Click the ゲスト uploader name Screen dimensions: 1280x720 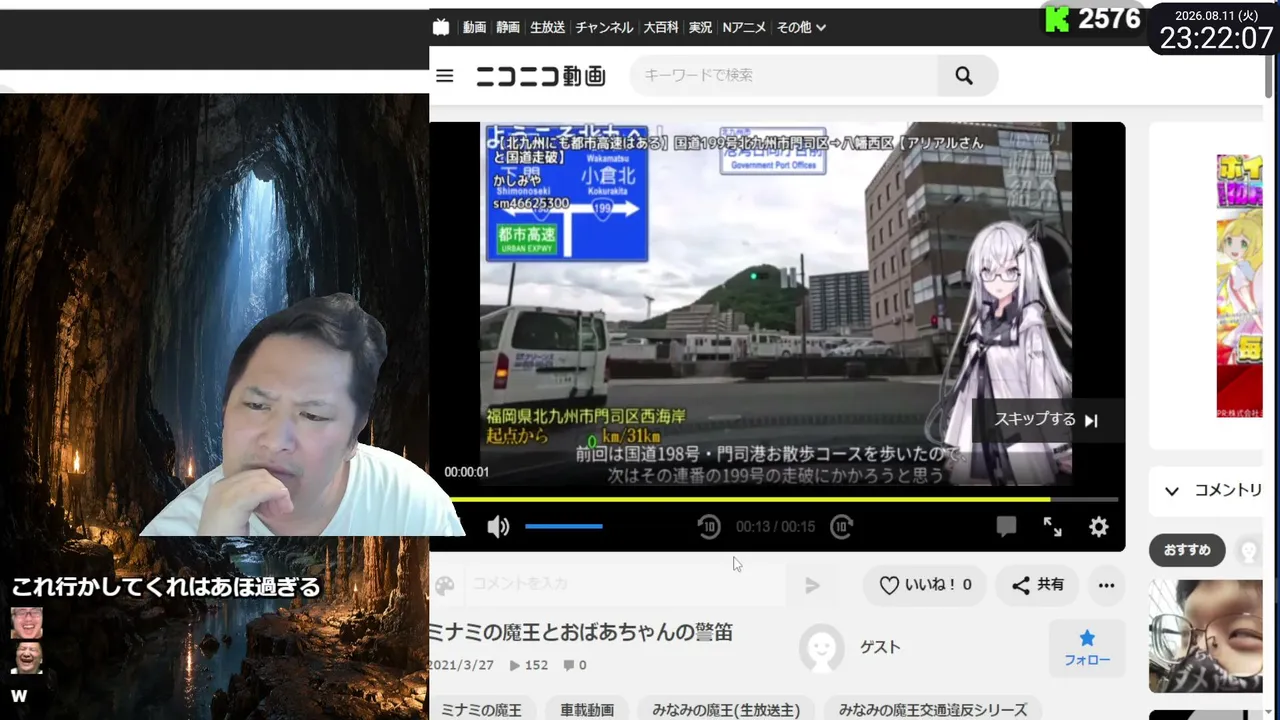(x=880, y=648)
